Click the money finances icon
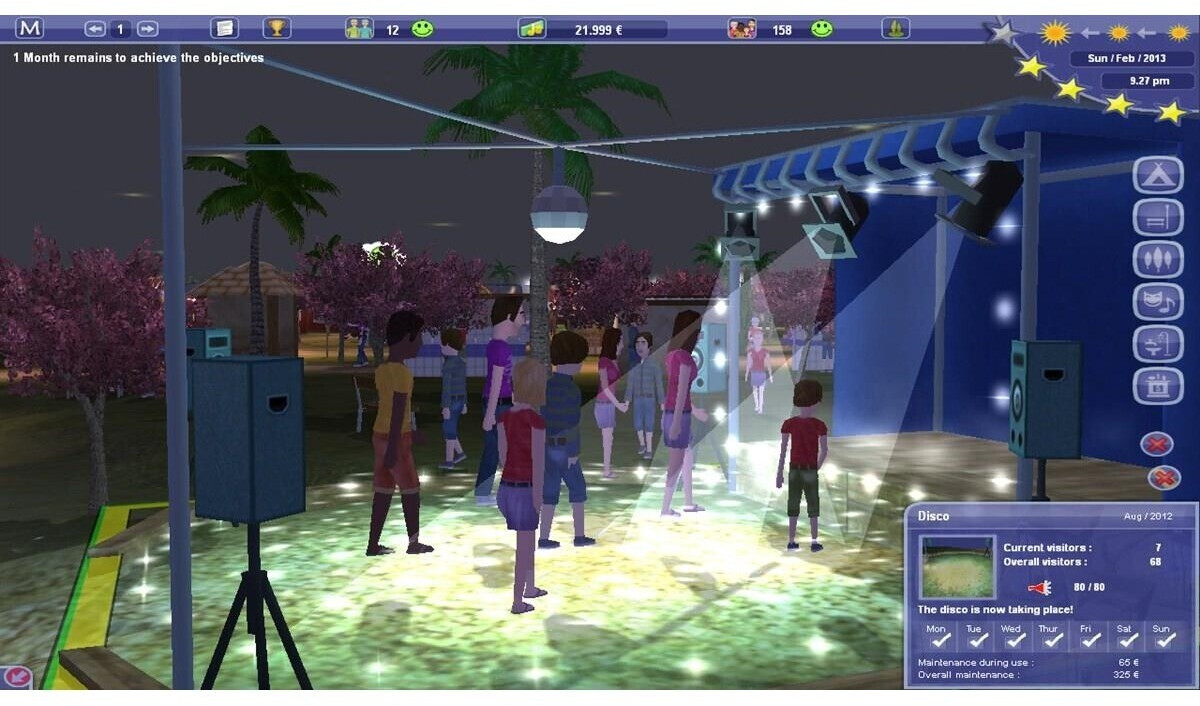Image resolution: width=1200 pixels, height=706 pixels. [x=532, y=29]
